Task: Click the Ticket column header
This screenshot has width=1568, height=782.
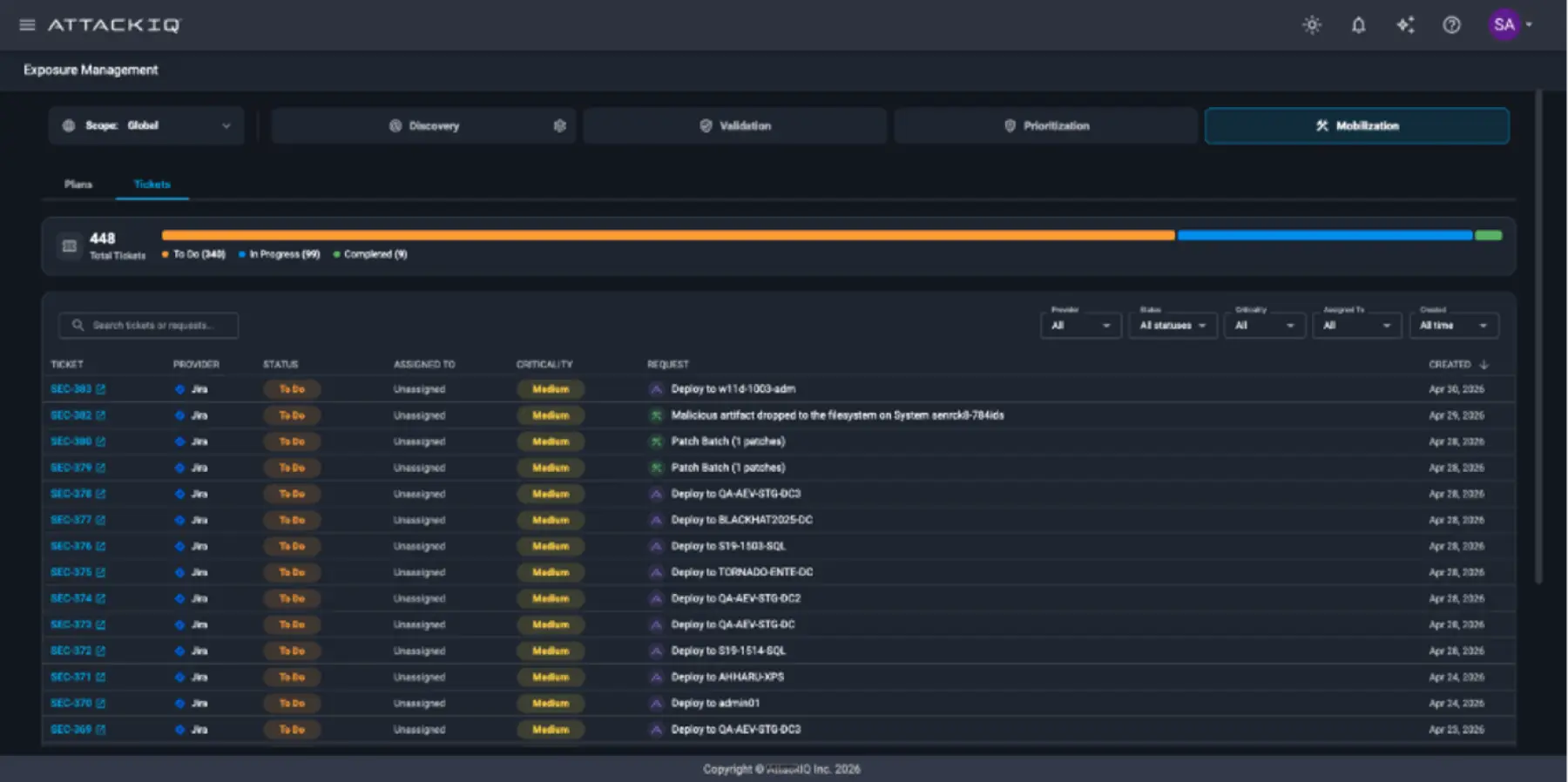Action: (67, 364)
